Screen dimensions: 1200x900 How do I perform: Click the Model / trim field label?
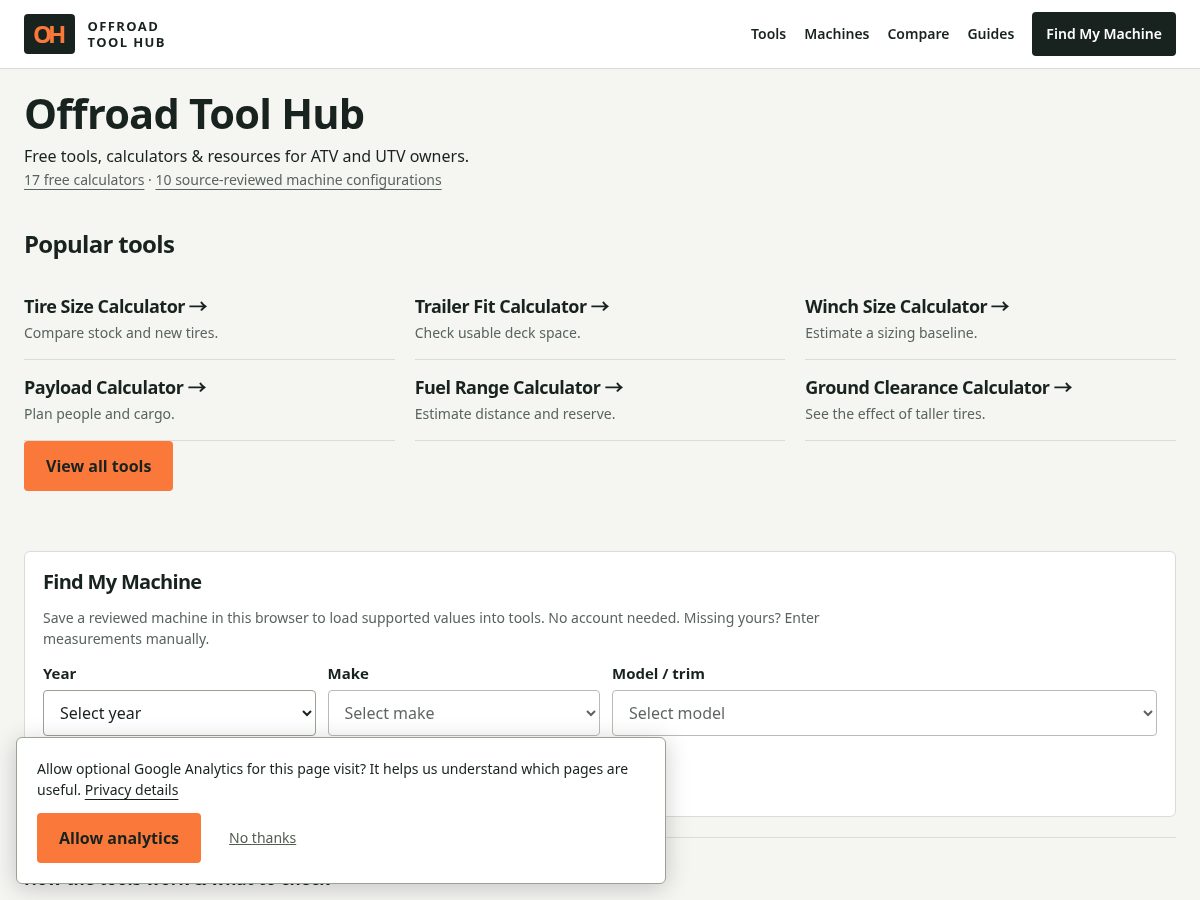pyautogui.click(x=658, y=674)
